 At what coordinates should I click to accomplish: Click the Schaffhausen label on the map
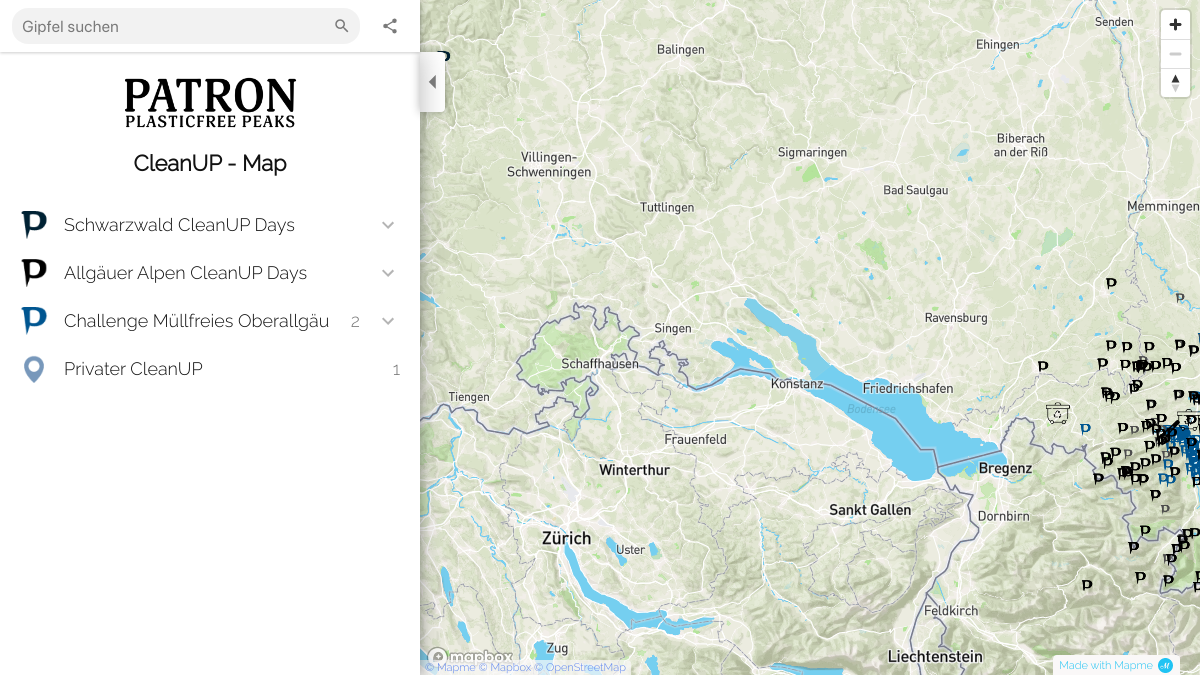click(x=600, y=364)
